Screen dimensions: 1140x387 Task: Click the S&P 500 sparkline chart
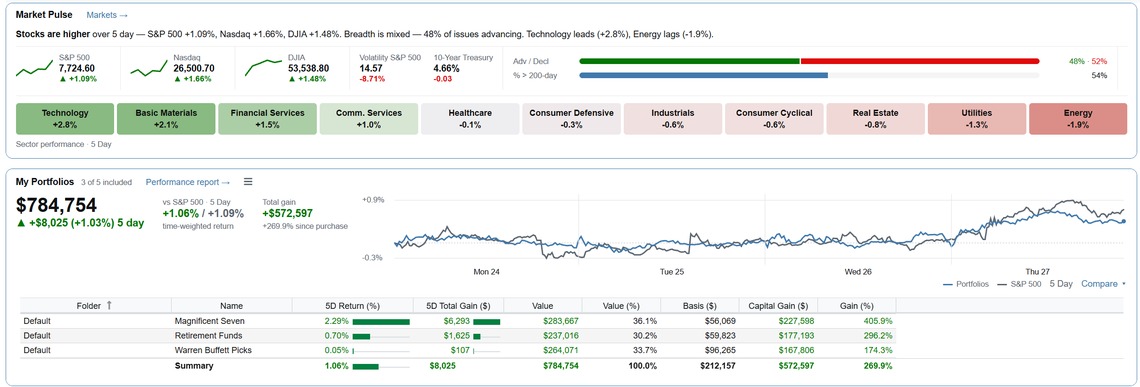click(x=33, y=68)
